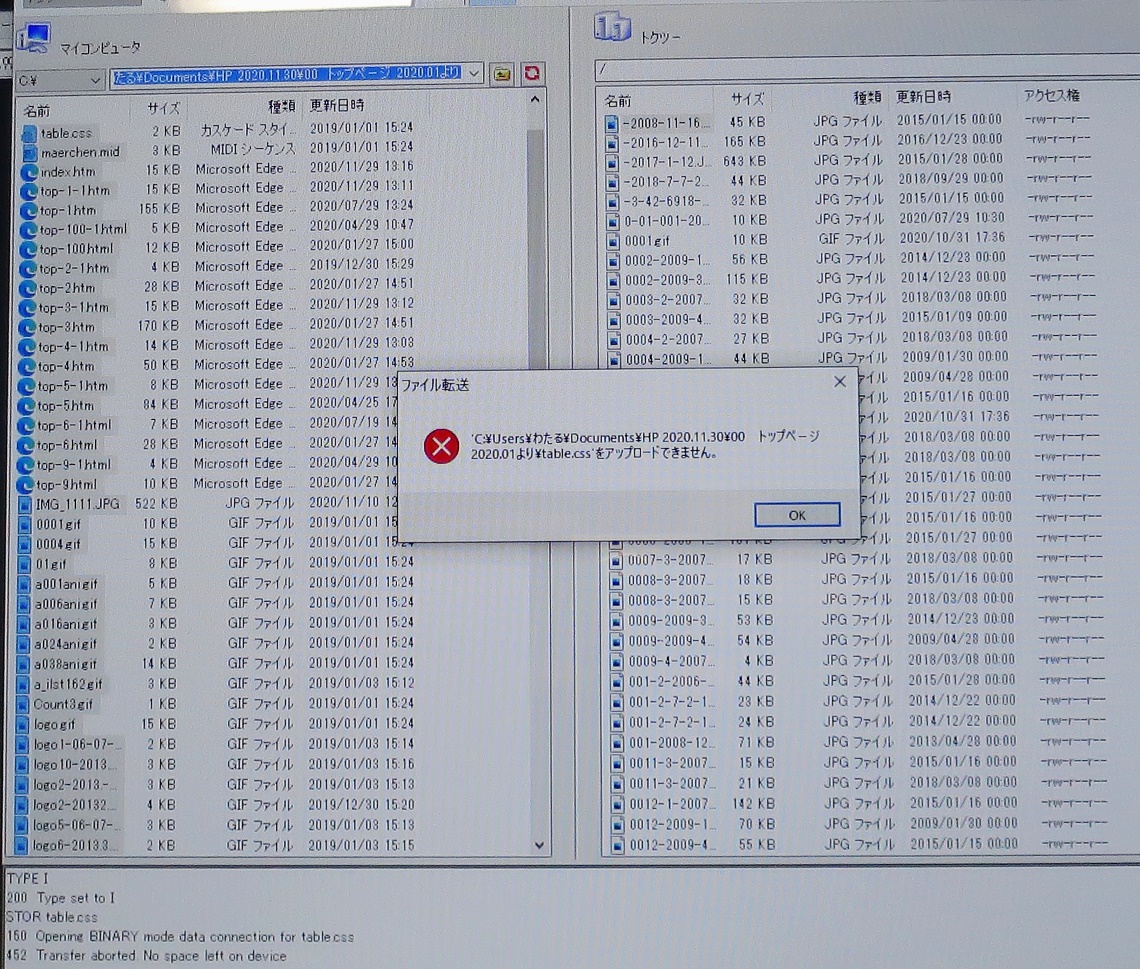
Task: Click the remote path input field
Action: pos(860,69)
